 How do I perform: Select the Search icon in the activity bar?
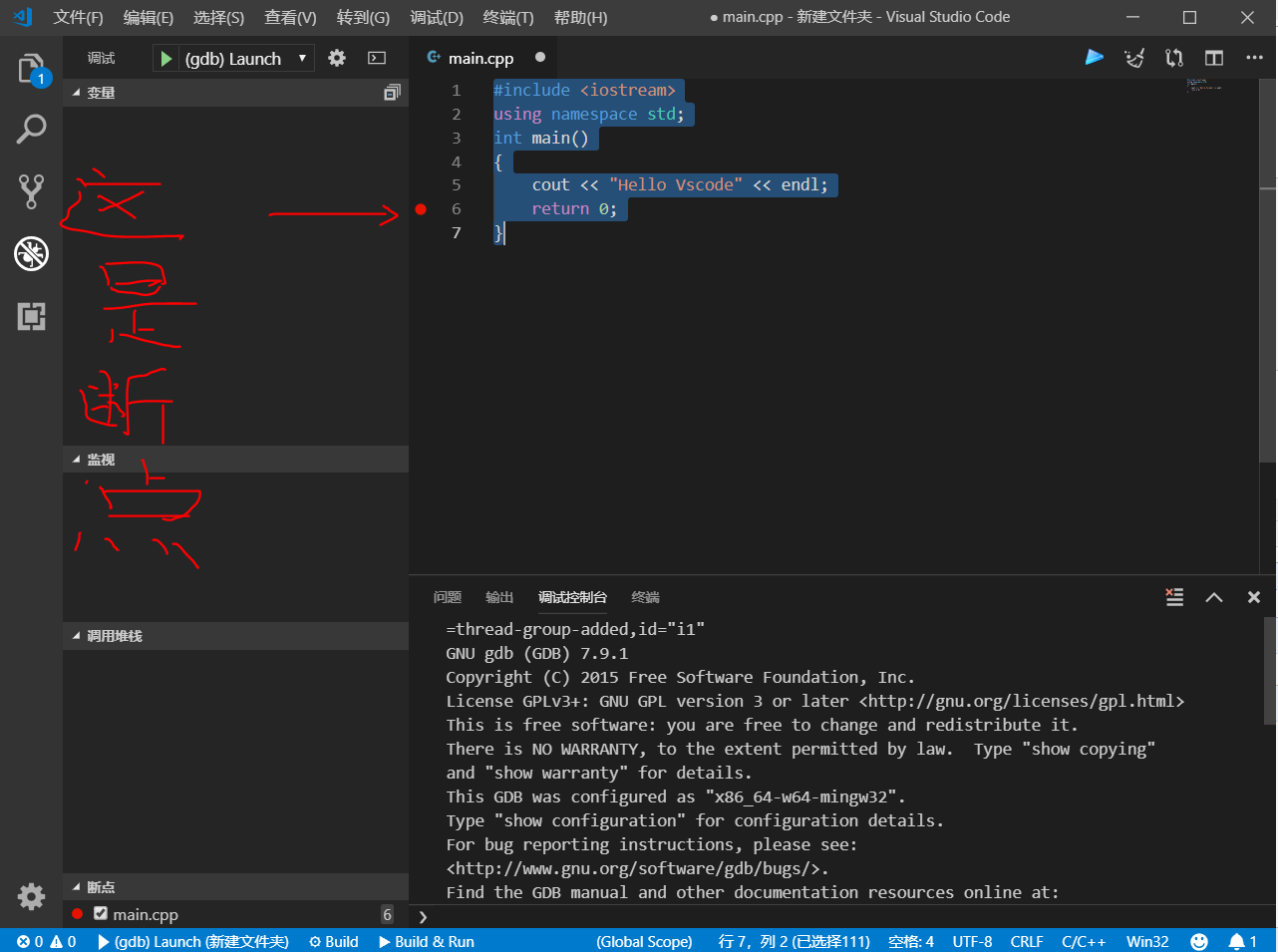pos(30,129)
